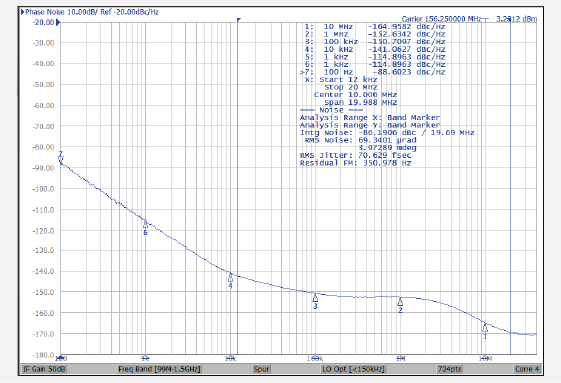Screen dimensions: 561x383
Task: Click the 724pts status field
Action: pos(449,369)
